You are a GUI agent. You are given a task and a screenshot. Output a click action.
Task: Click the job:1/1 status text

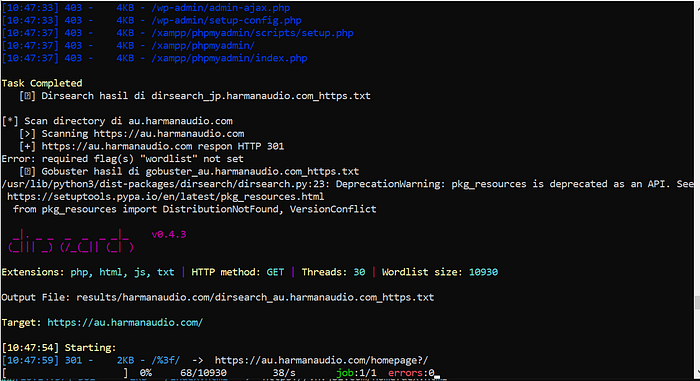click(356, 373)
